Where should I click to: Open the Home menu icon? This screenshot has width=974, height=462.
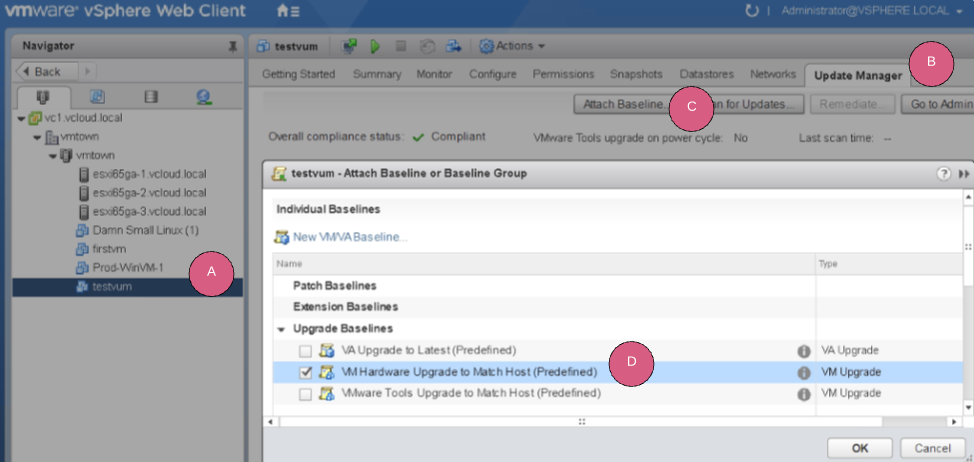[288, 11]
